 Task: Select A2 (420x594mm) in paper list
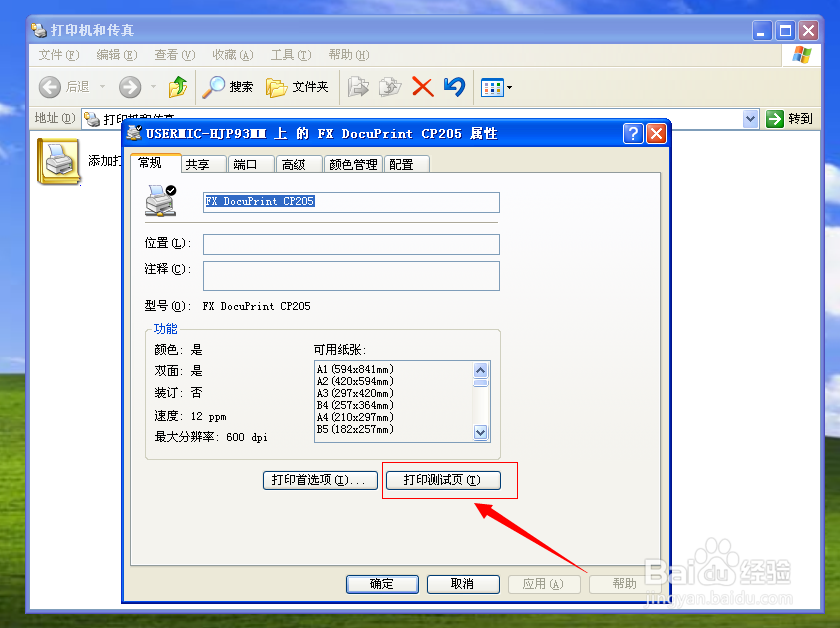tap(355, 382)
